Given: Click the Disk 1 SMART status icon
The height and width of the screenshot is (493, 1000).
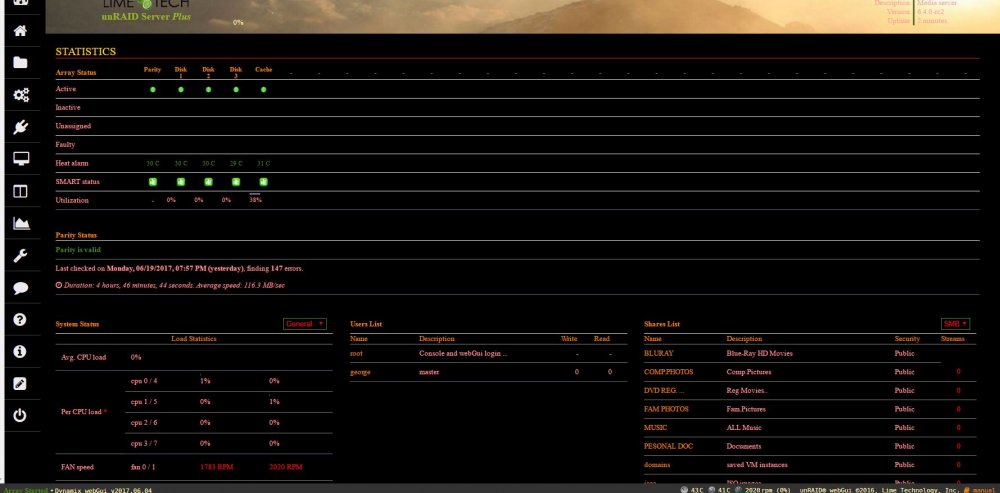Looking at the screenshot, I should click(180, 182).
